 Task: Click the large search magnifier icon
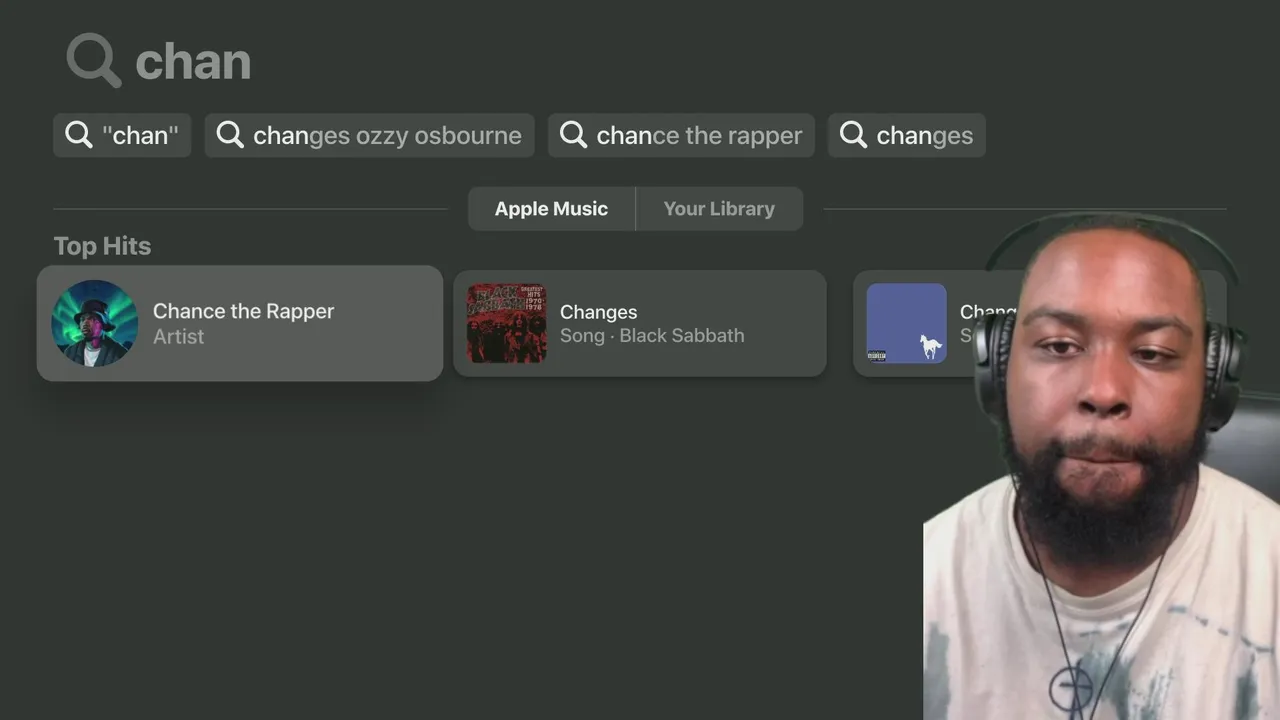click(x=93, y=60)
